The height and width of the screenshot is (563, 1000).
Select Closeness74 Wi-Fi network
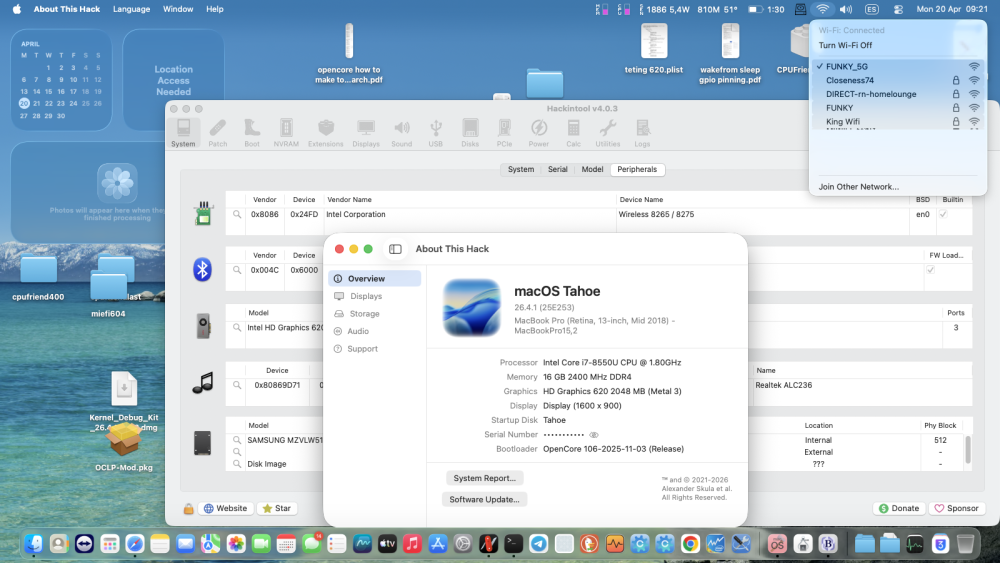898,80
